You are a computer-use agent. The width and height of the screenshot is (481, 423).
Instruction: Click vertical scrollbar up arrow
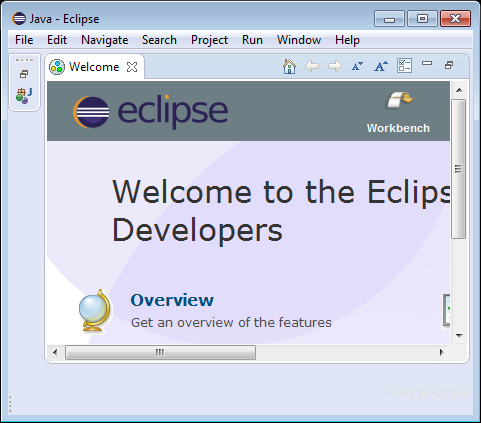[x=459, y=90]
